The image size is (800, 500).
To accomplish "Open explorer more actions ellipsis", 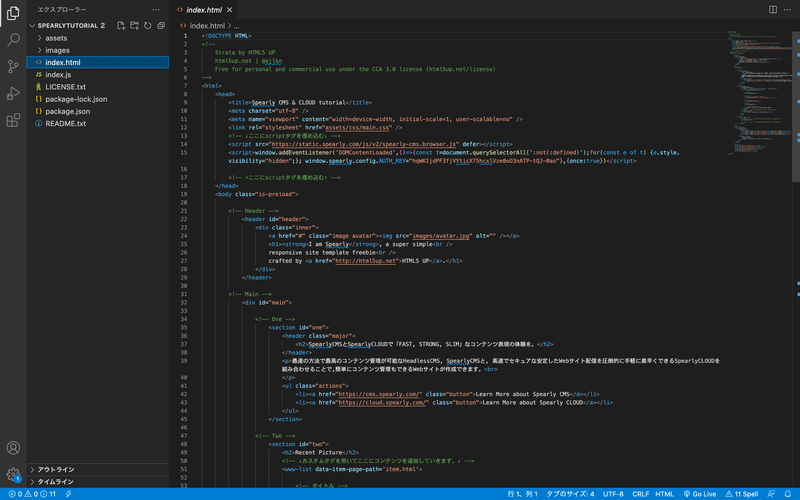I will pos(156,10).
